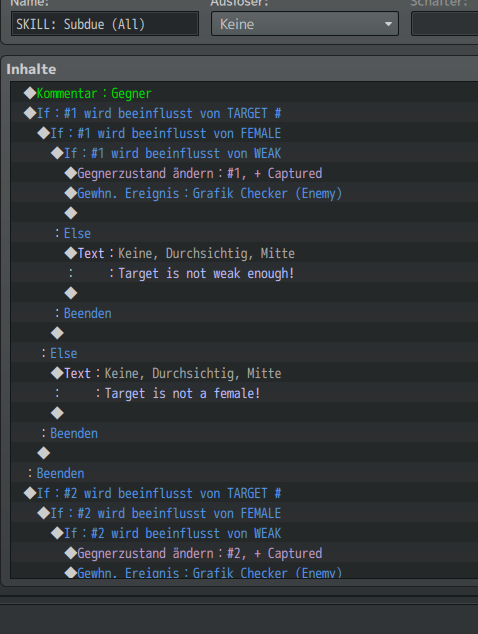Click the dropdown arrow next to Keine
The width and height of the screenshot is (478, 634).
pos(388,24)
